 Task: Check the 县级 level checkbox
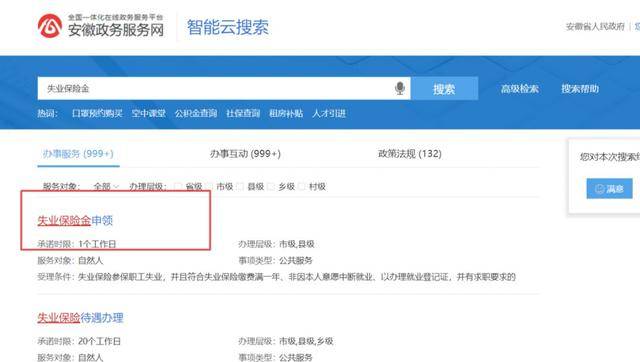[240, 187]
